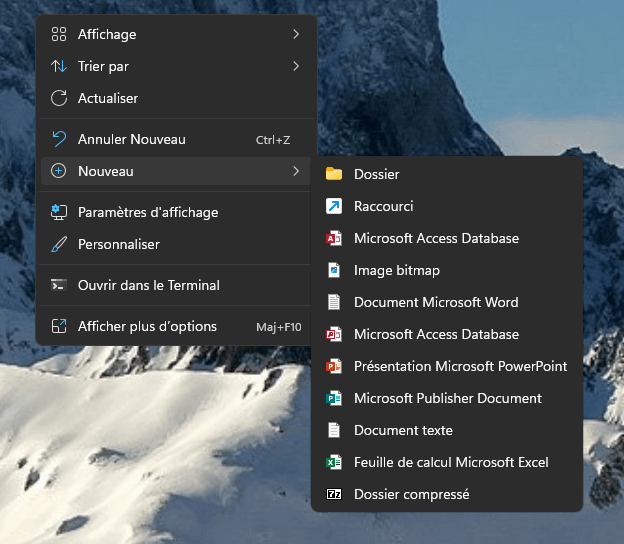This screenshot has width=624, height=544.
Task: Select Microsoft Access Database just below Raccourci
Action: pyautogui.click(x=447, y=238)
